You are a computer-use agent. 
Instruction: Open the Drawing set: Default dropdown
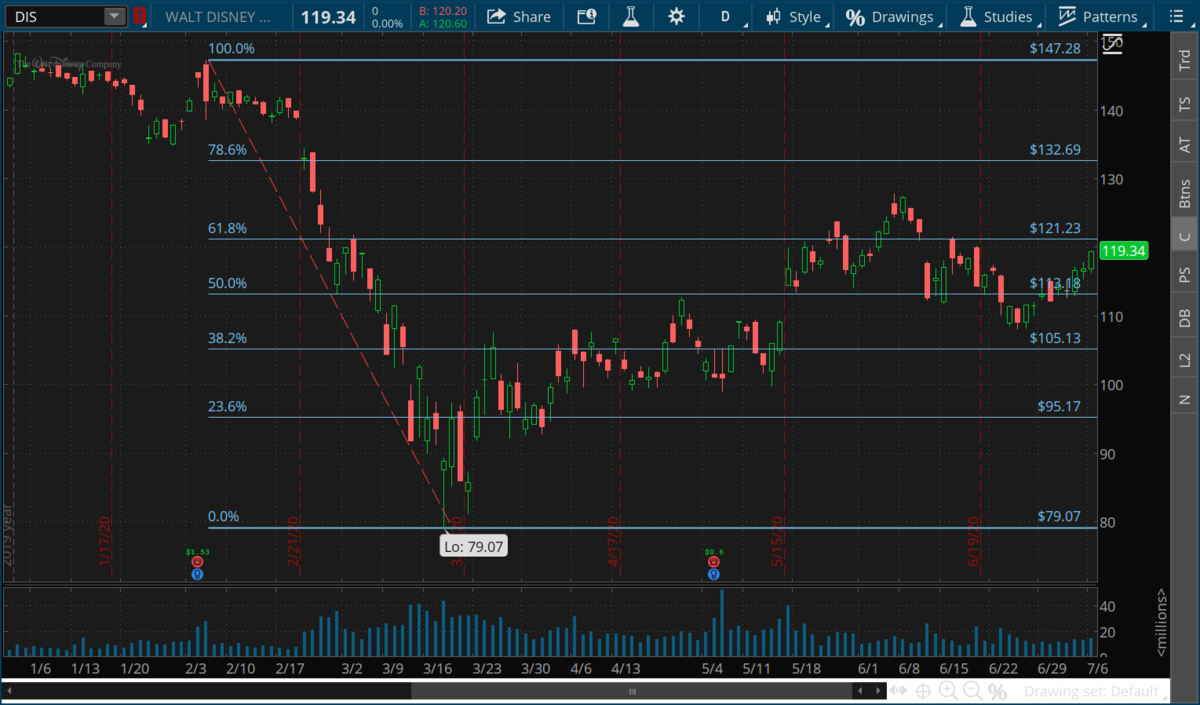(x=1096, y=691)
